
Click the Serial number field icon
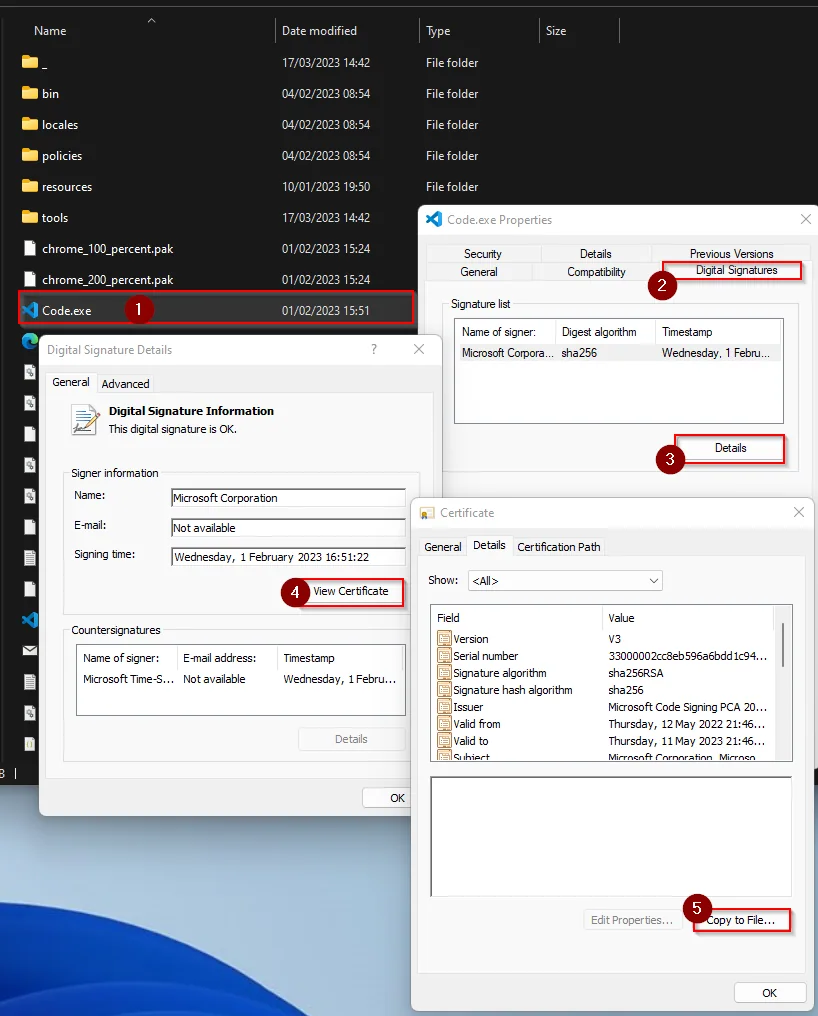point(444,656)
